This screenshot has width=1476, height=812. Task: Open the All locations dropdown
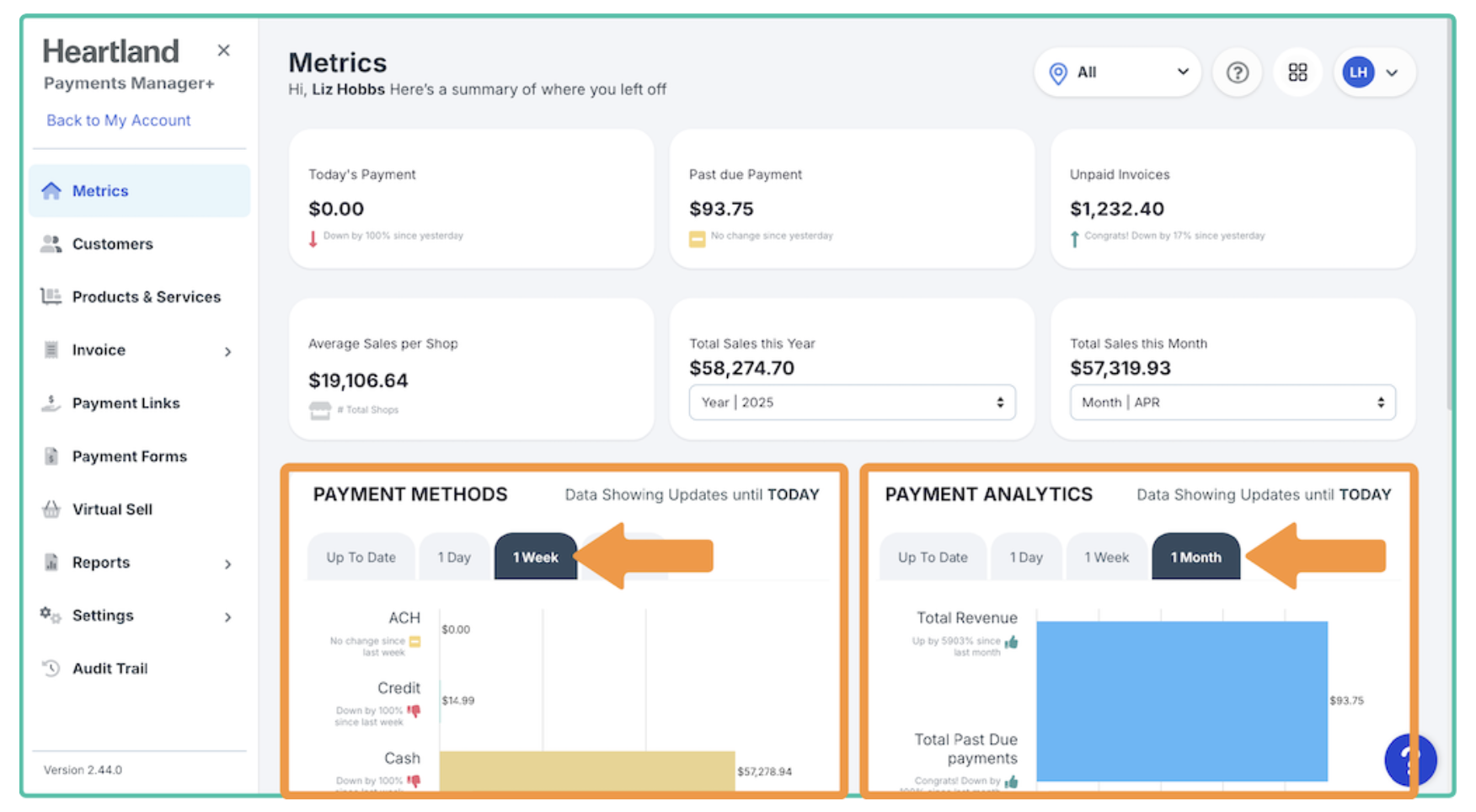[1117, 73]
